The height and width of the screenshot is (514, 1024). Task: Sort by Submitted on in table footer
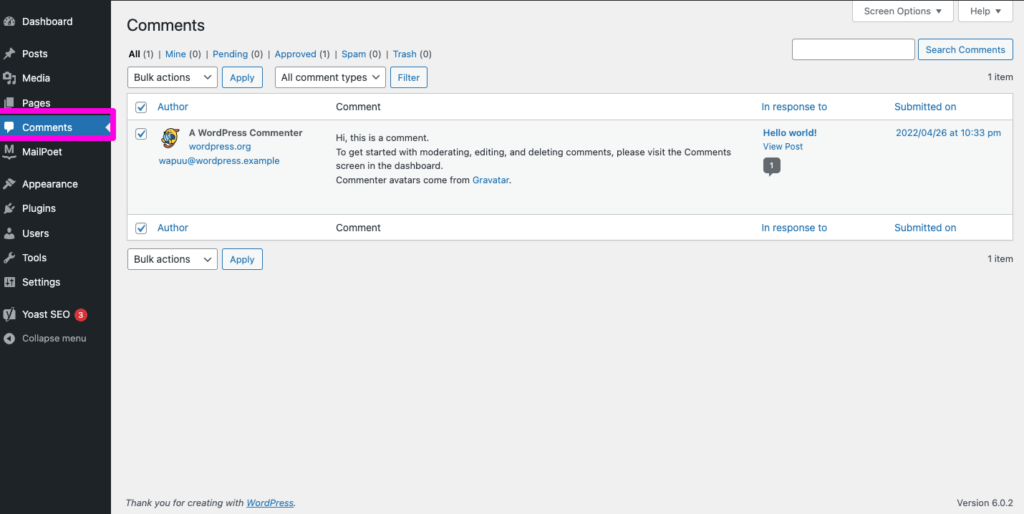(925, 228)
